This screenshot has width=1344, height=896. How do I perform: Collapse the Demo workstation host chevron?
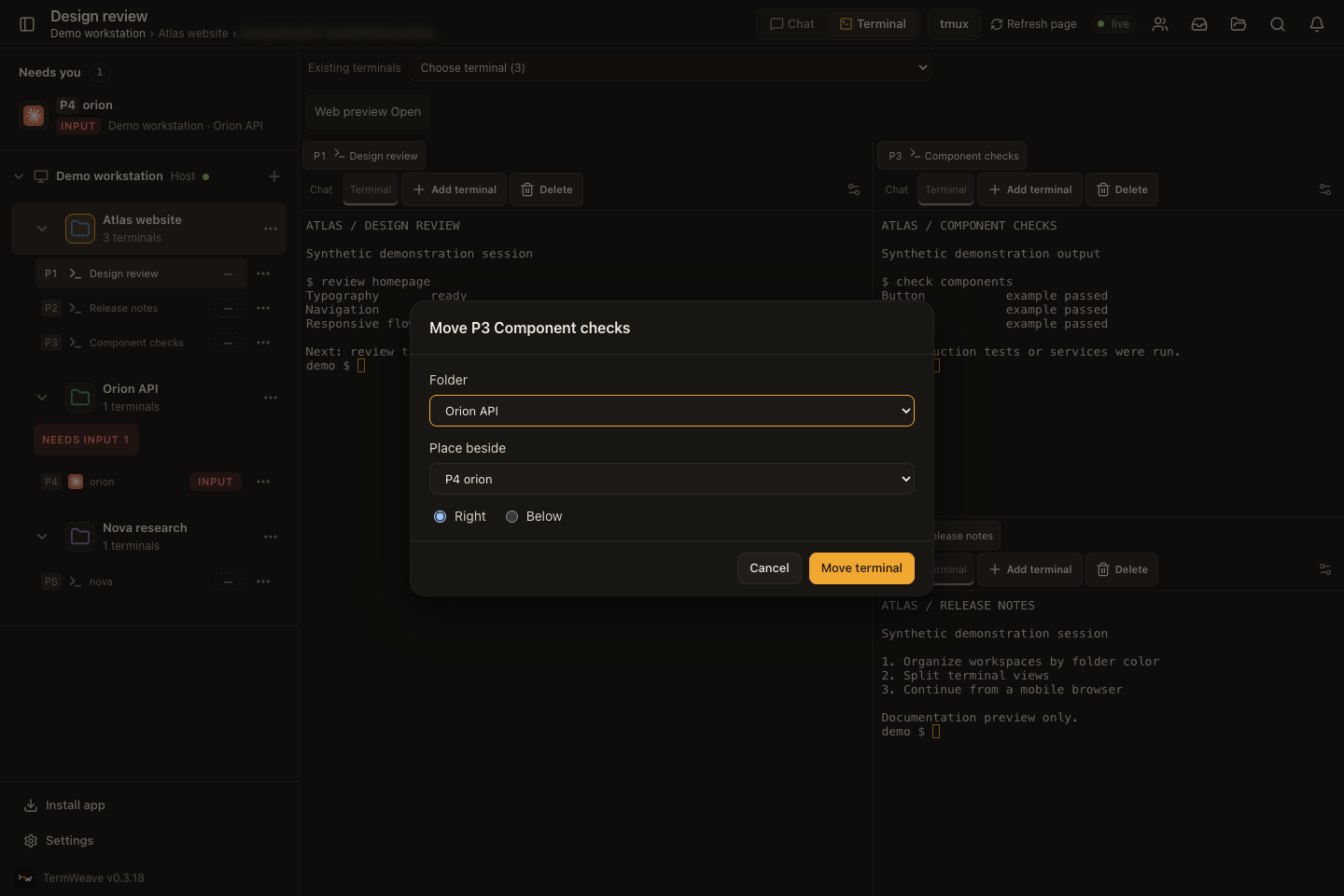(19, 176)
